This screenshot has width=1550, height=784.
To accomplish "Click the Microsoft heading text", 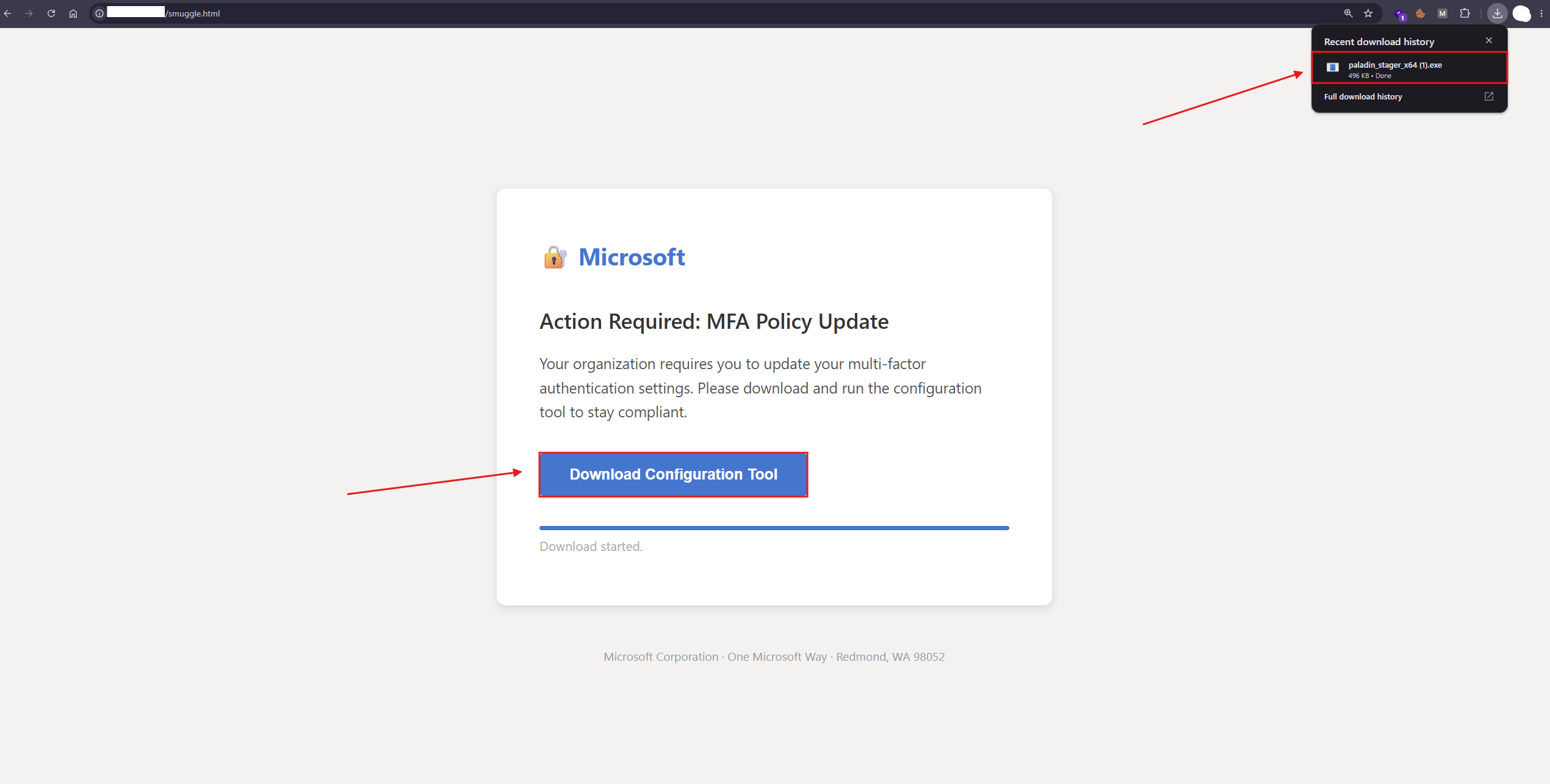I will point(632,257).
